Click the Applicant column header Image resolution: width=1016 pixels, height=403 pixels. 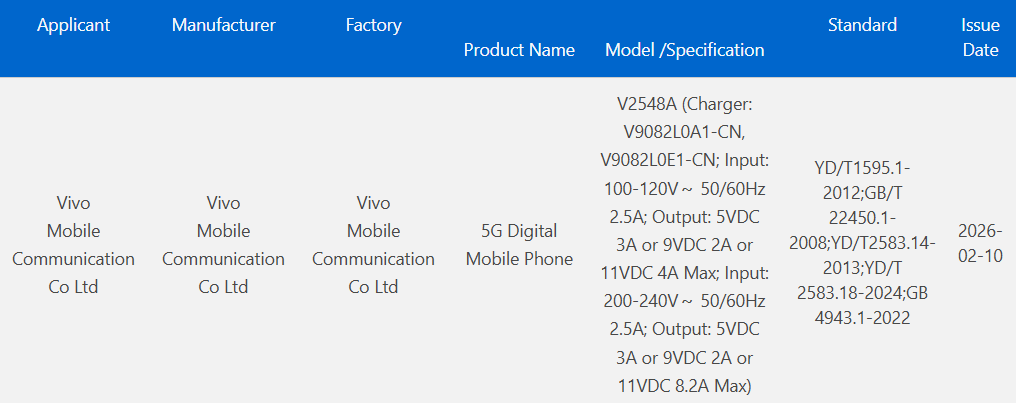pyautogui.click(x=73, y=25)
